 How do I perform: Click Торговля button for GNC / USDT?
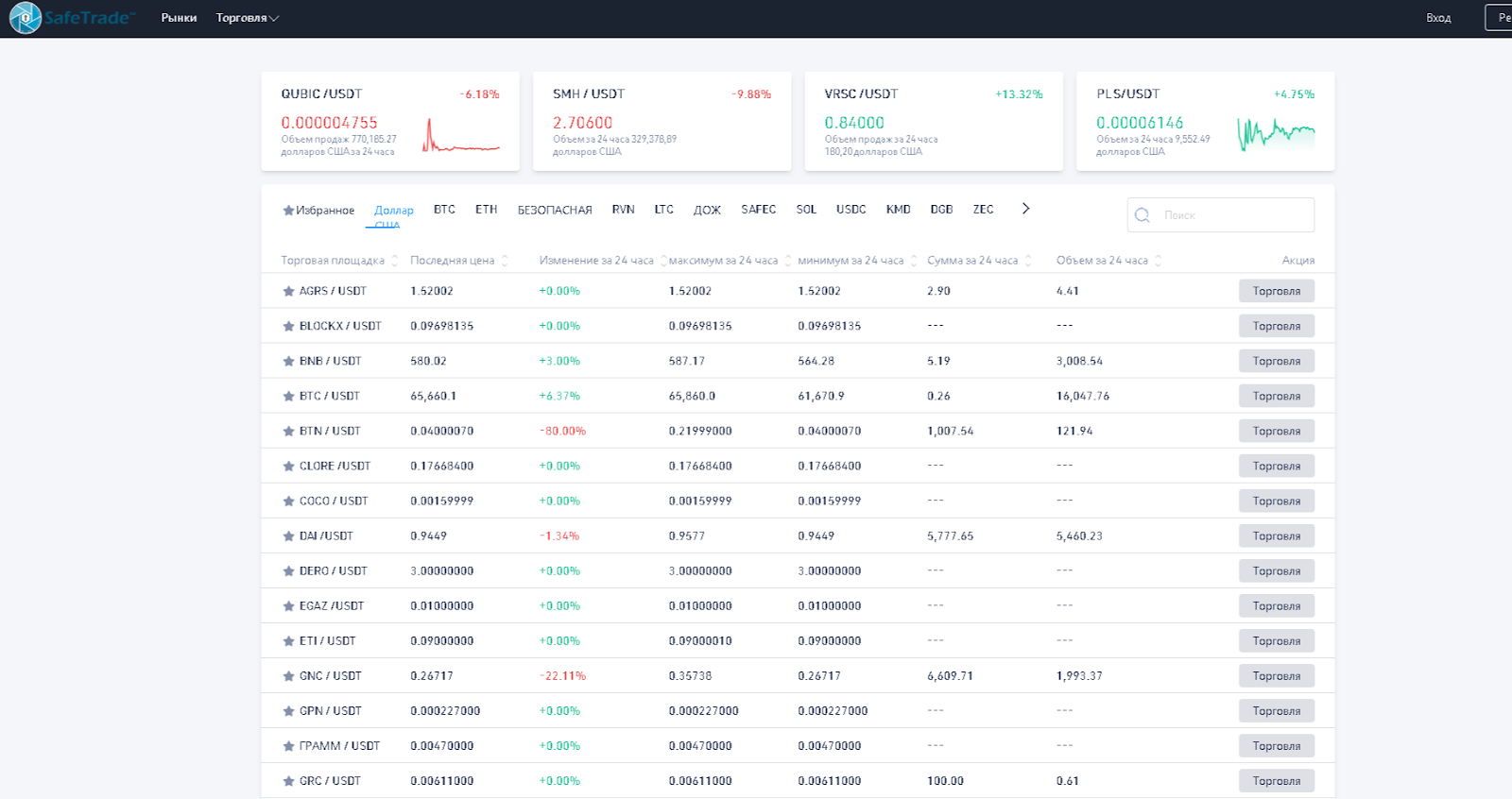click(1277, 675)
